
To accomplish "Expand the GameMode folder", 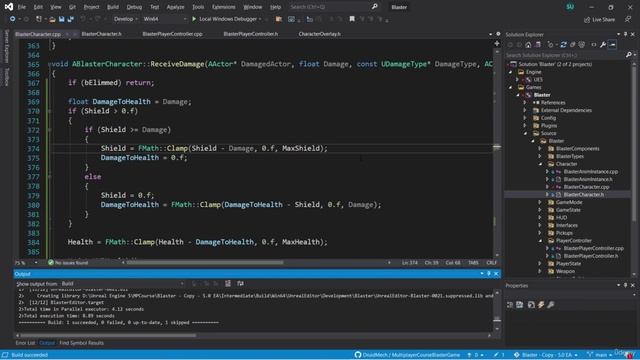I will coord(540,202).
